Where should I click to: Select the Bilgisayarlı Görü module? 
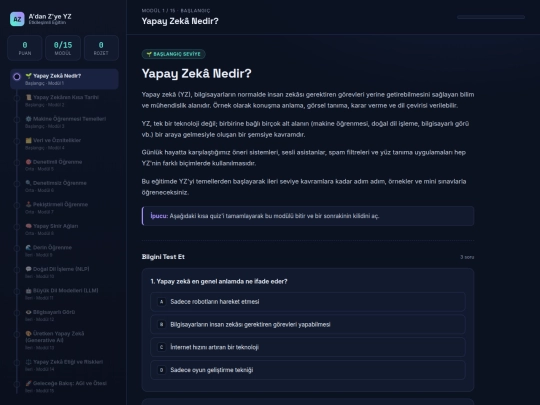64,315
